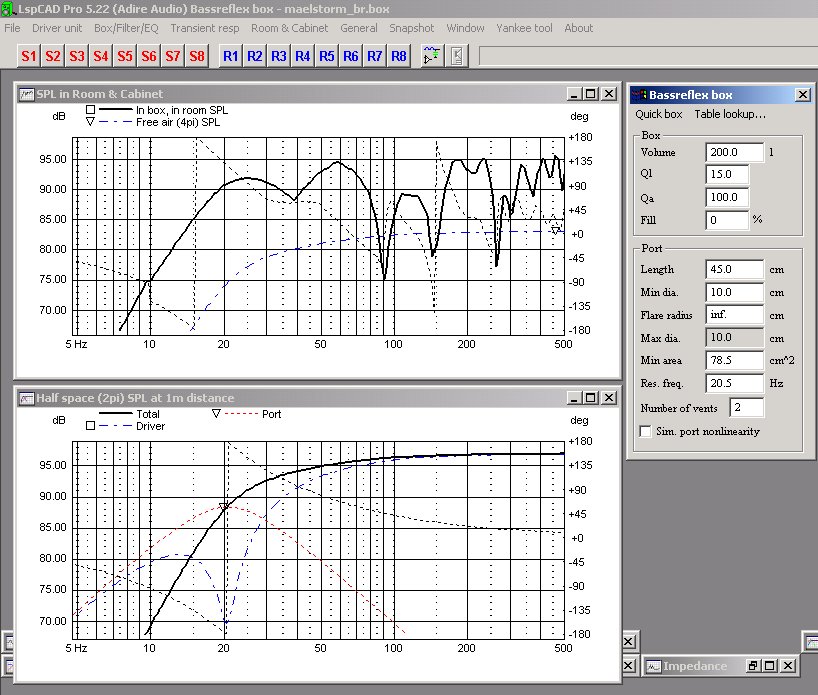
Task: Enable Sim. port nonlinearity checkbox
Action: coord(646,431)
